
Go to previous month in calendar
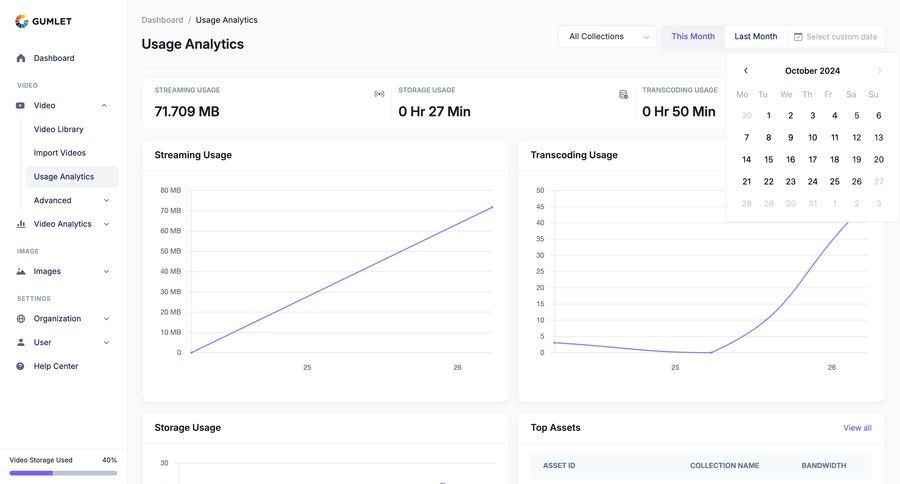(746, 71)
